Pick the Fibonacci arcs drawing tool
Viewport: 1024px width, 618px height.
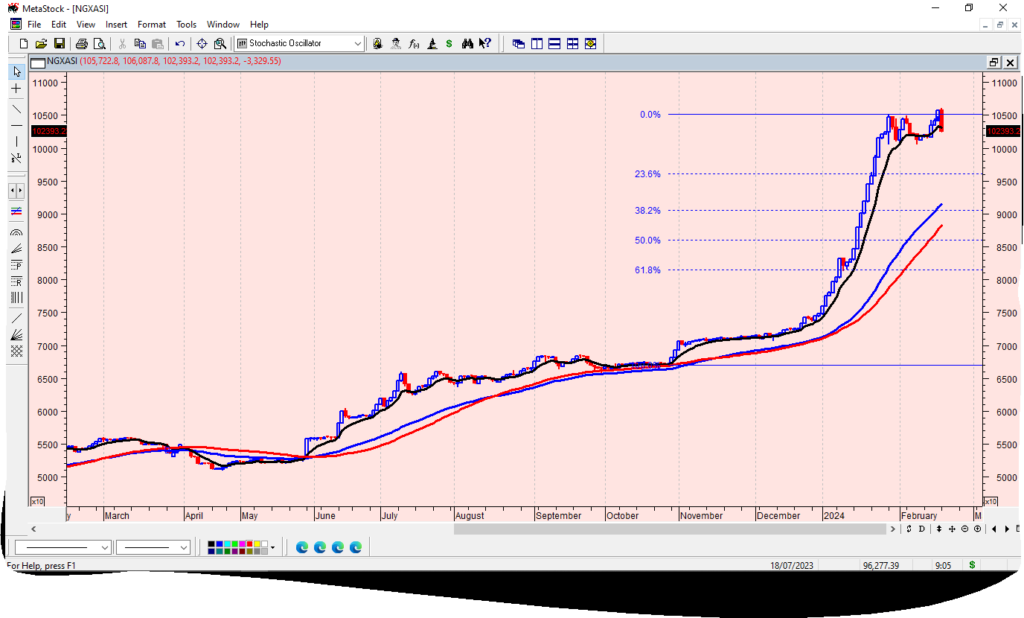16,231
